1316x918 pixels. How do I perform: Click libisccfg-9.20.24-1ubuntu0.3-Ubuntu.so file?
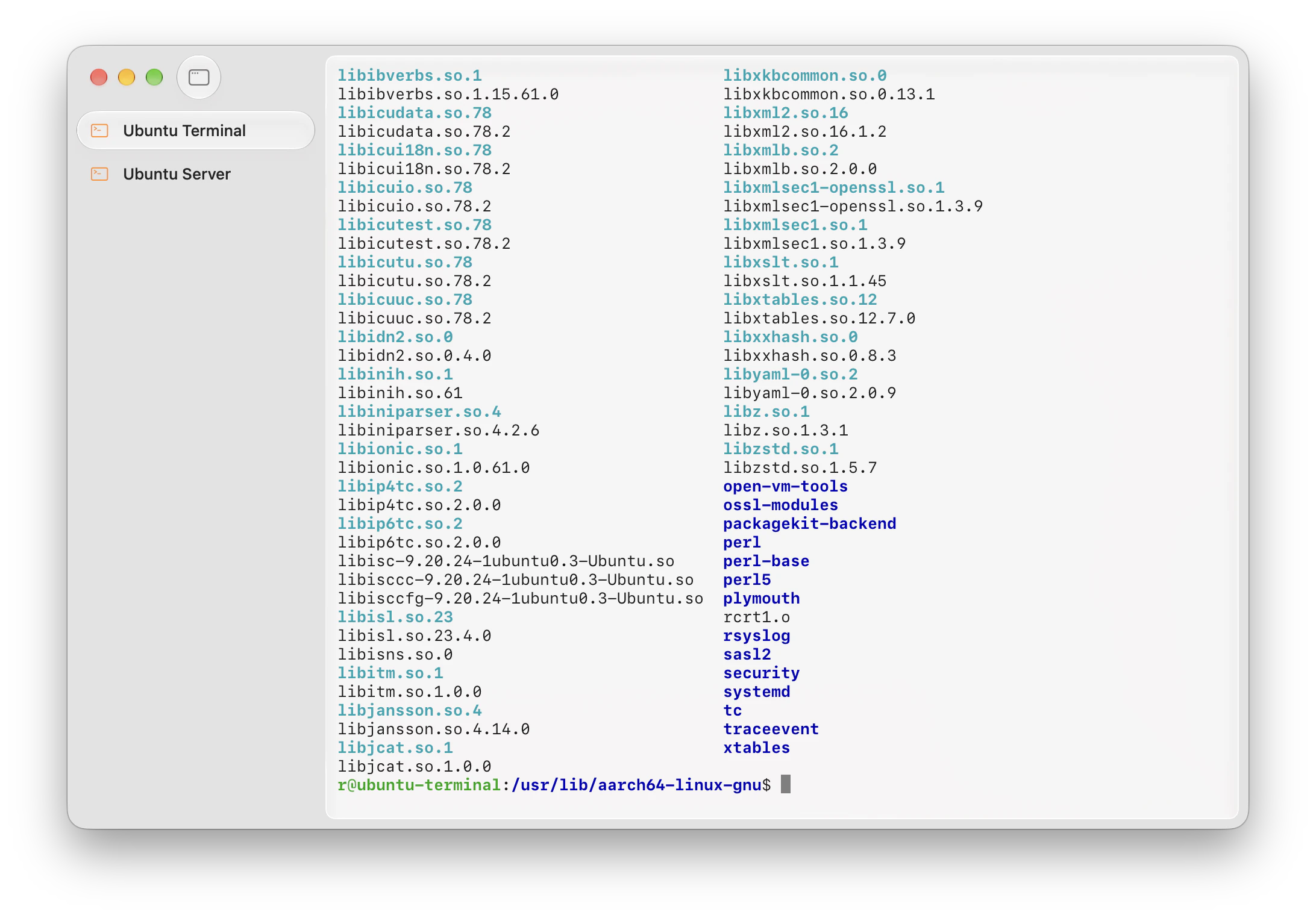(x=521, y=598)
